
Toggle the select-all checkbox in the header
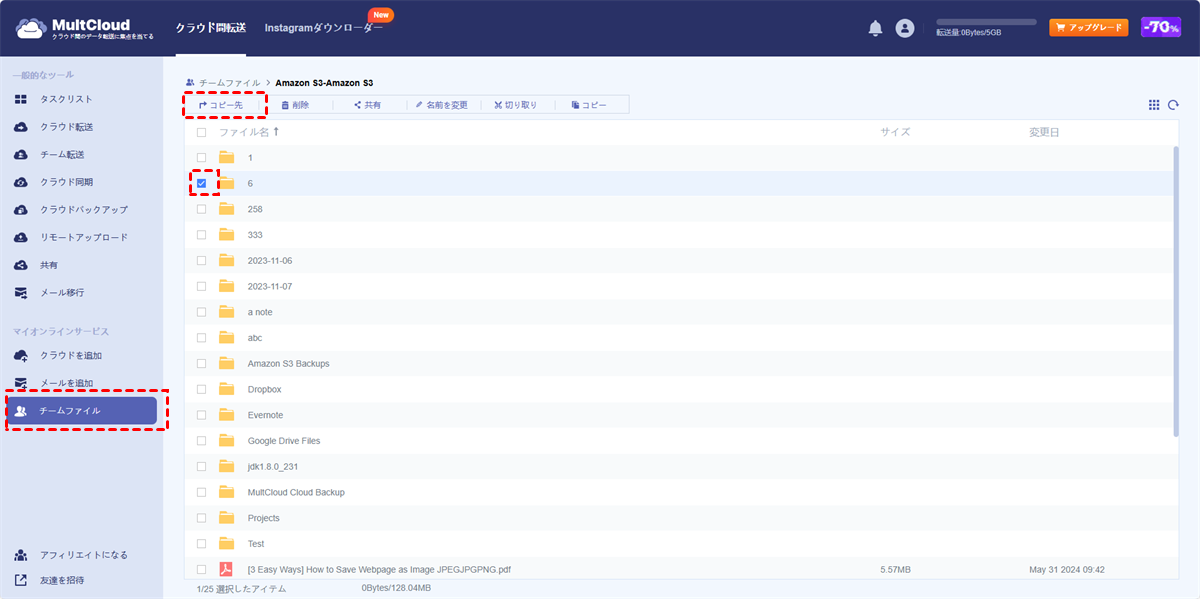201,132
